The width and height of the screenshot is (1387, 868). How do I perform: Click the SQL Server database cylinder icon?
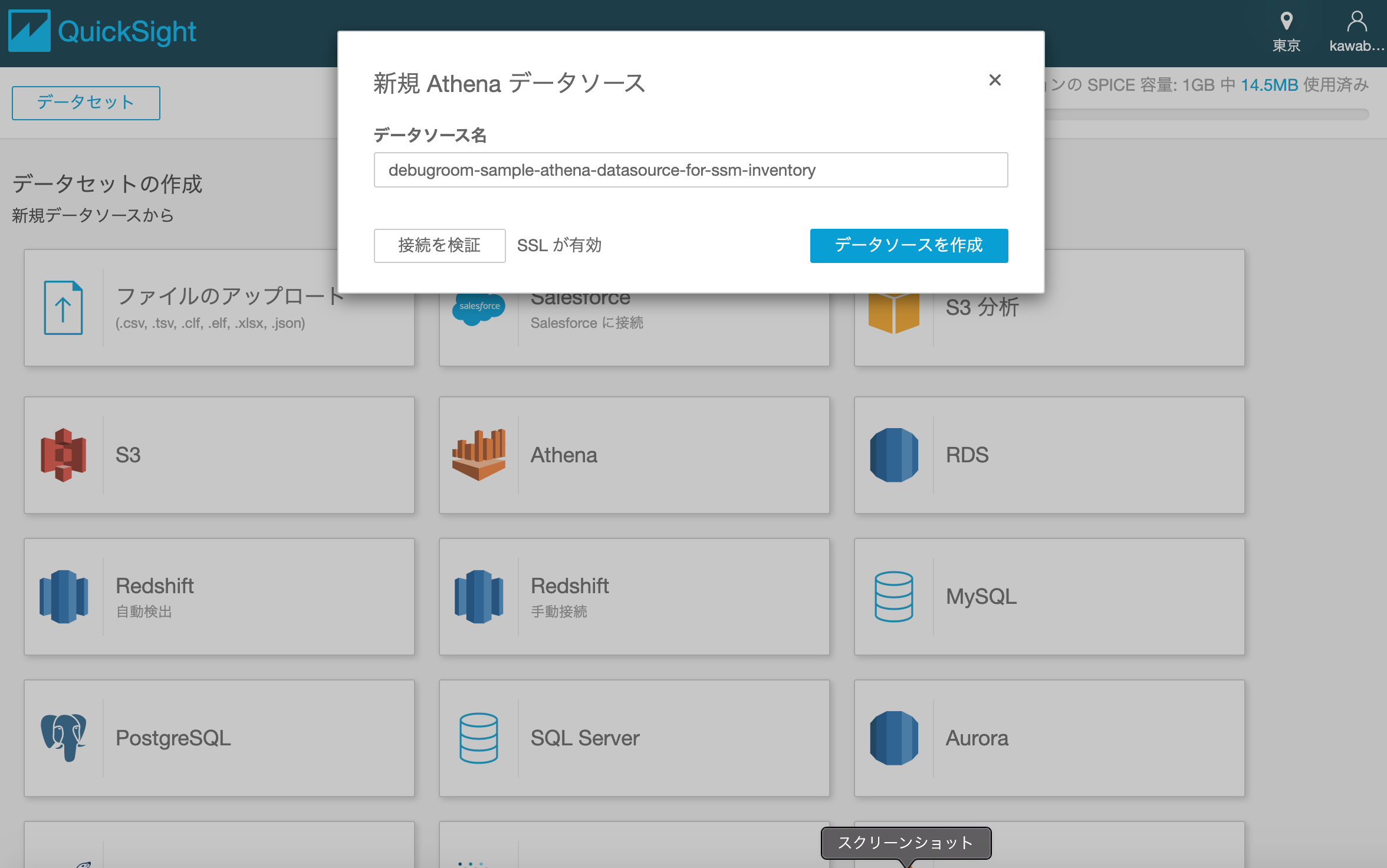pyautogui.click(x=479, y=738)
